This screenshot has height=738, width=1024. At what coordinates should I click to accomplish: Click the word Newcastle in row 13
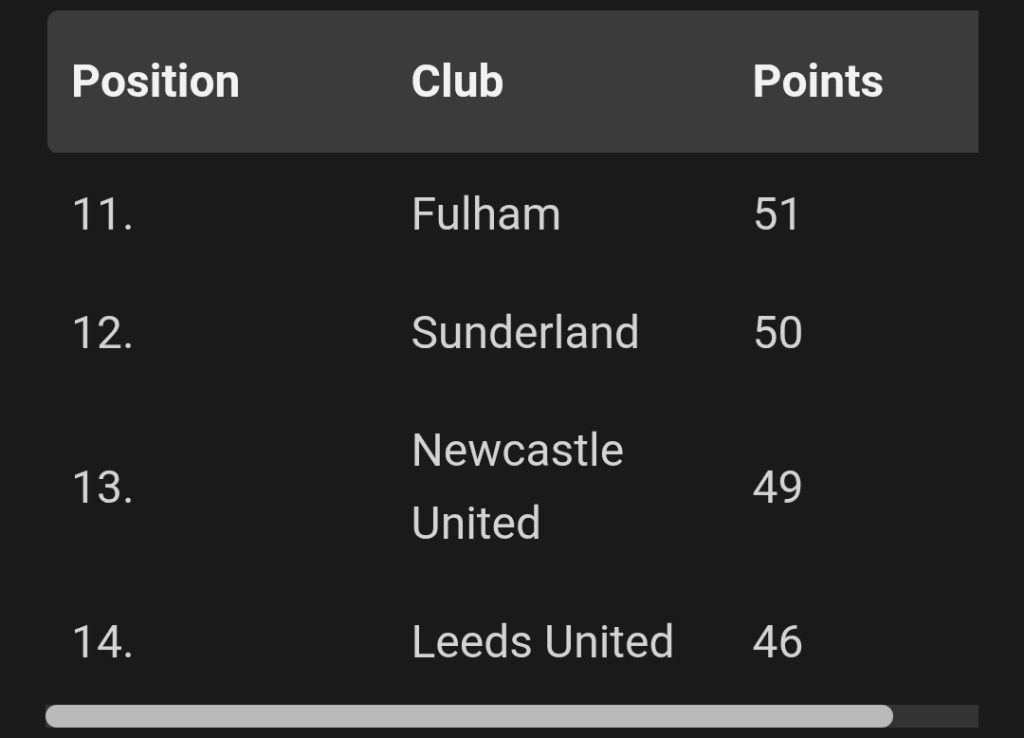click(x=518, y=450)
